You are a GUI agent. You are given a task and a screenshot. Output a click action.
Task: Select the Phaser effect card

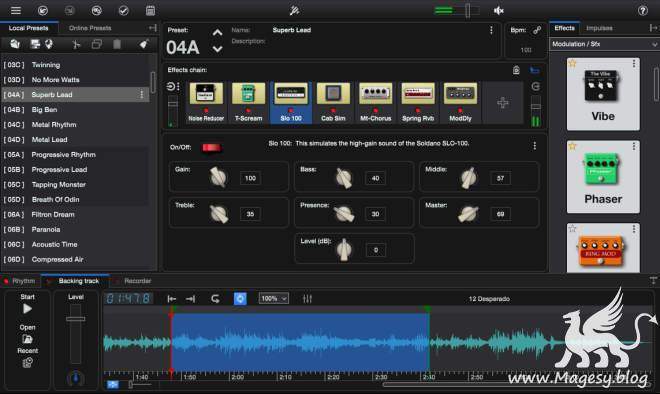pyautogui.click(x=603, y=177)
